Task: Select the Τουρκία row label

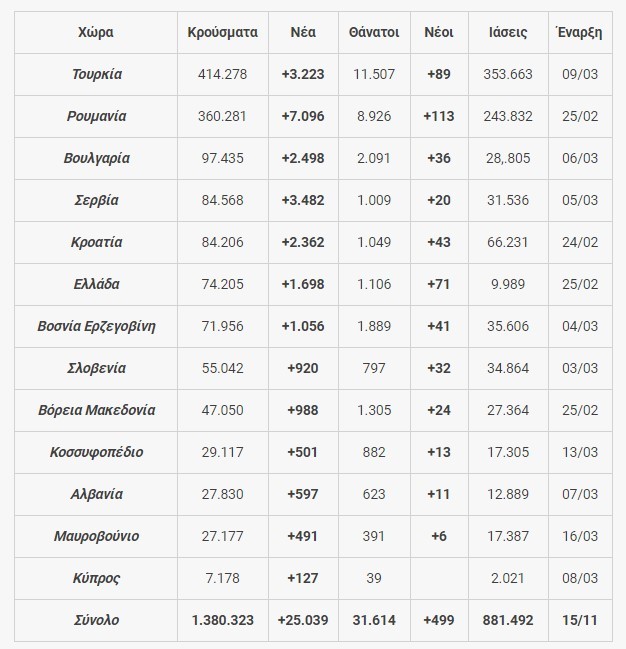Action: 97,74
